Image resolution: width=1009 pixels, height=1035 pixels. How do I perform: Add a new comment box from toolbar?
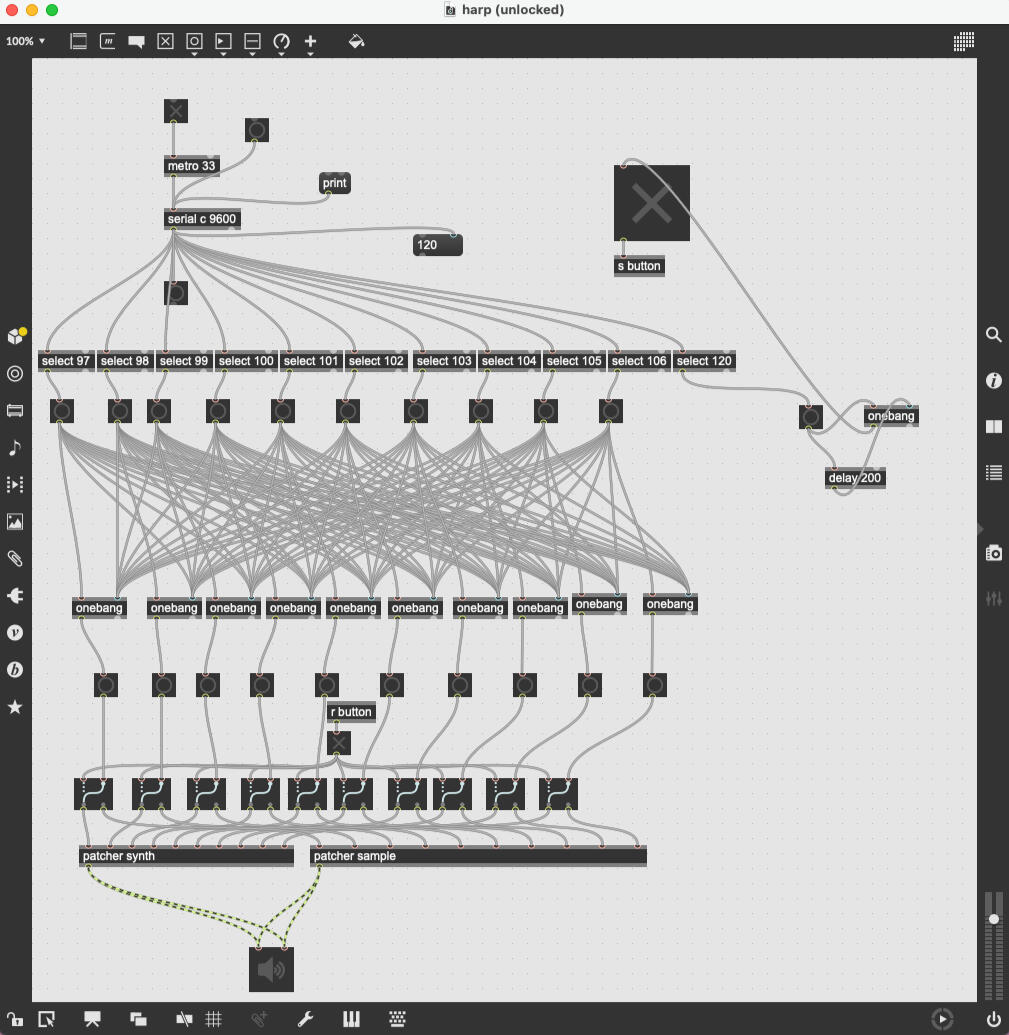coord(136,41)
